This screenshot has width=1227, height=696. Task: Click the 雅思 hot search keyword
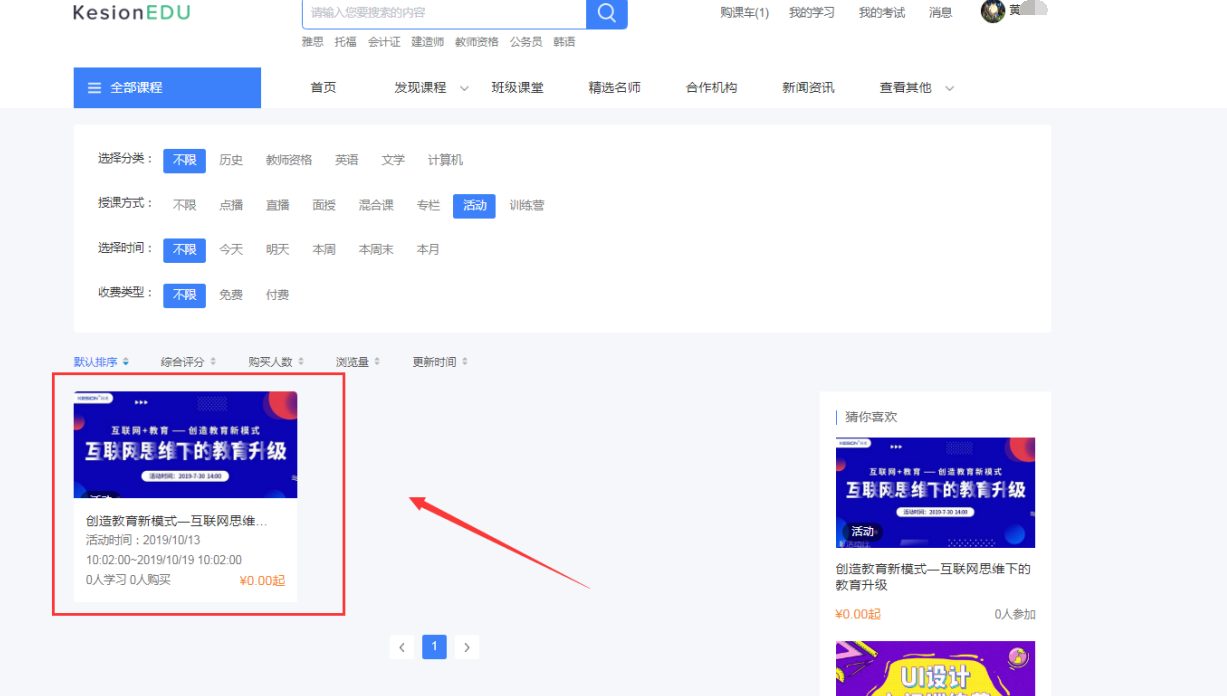pyautogui.click(x=313, y=42)
